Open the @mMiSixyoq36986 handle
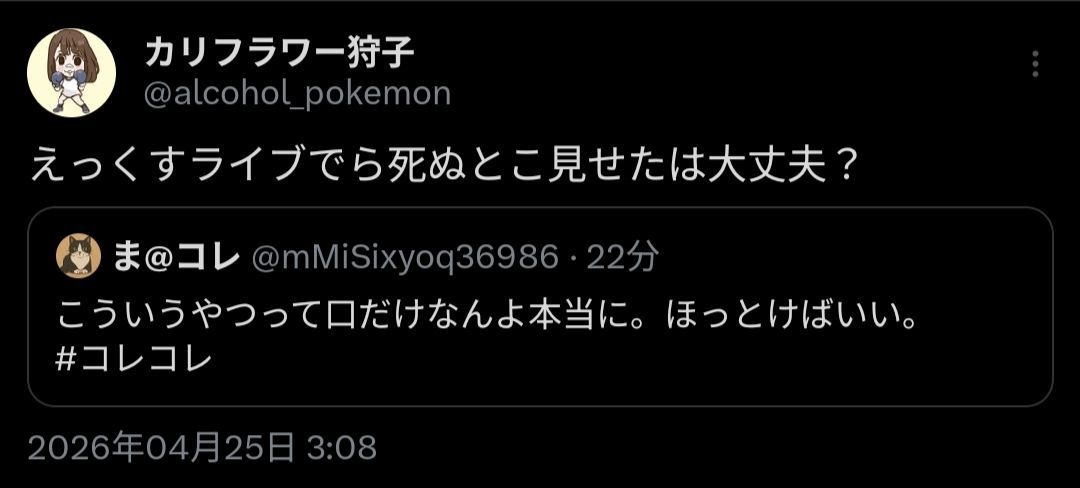The image size is (1080, 488). pyautogui.click(x=404, y=257)
